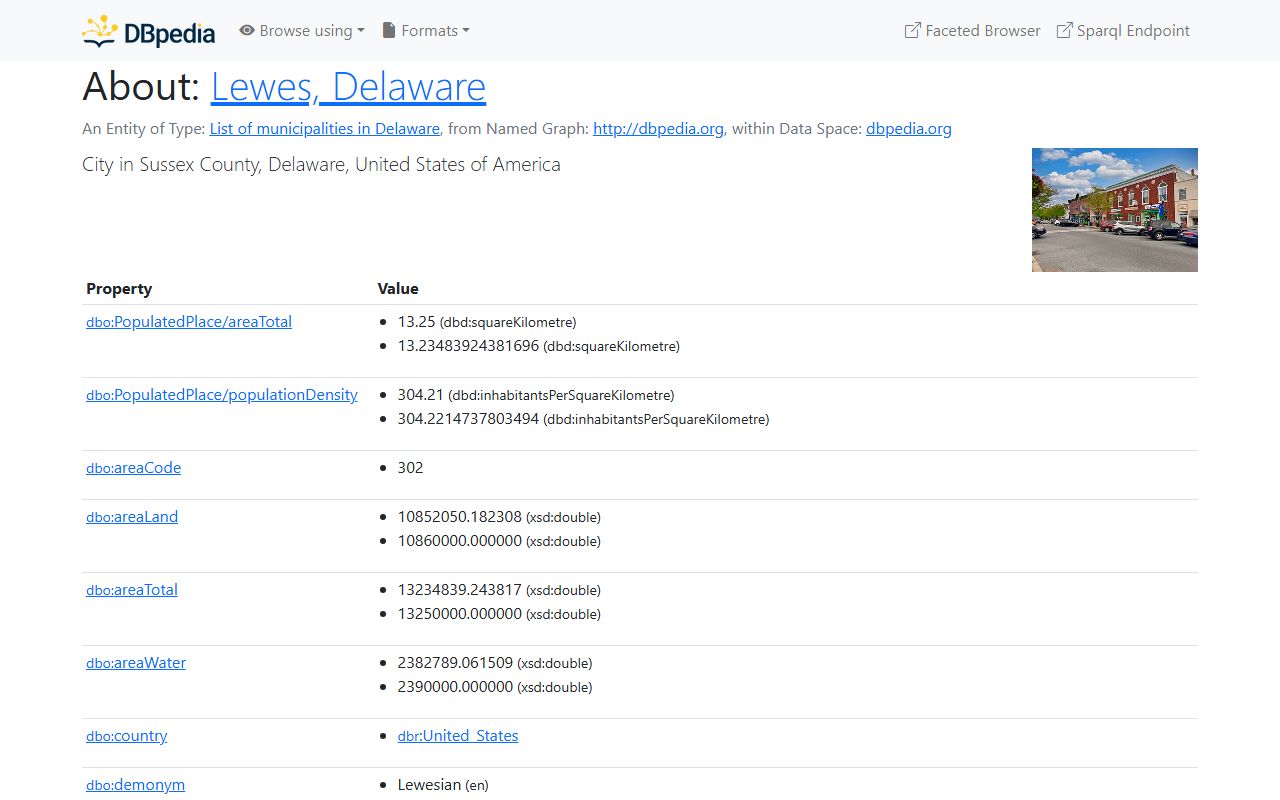Click the external link icon for Sparql Endpoint
The image size is (1280, 800).
tap(1065, 31)
